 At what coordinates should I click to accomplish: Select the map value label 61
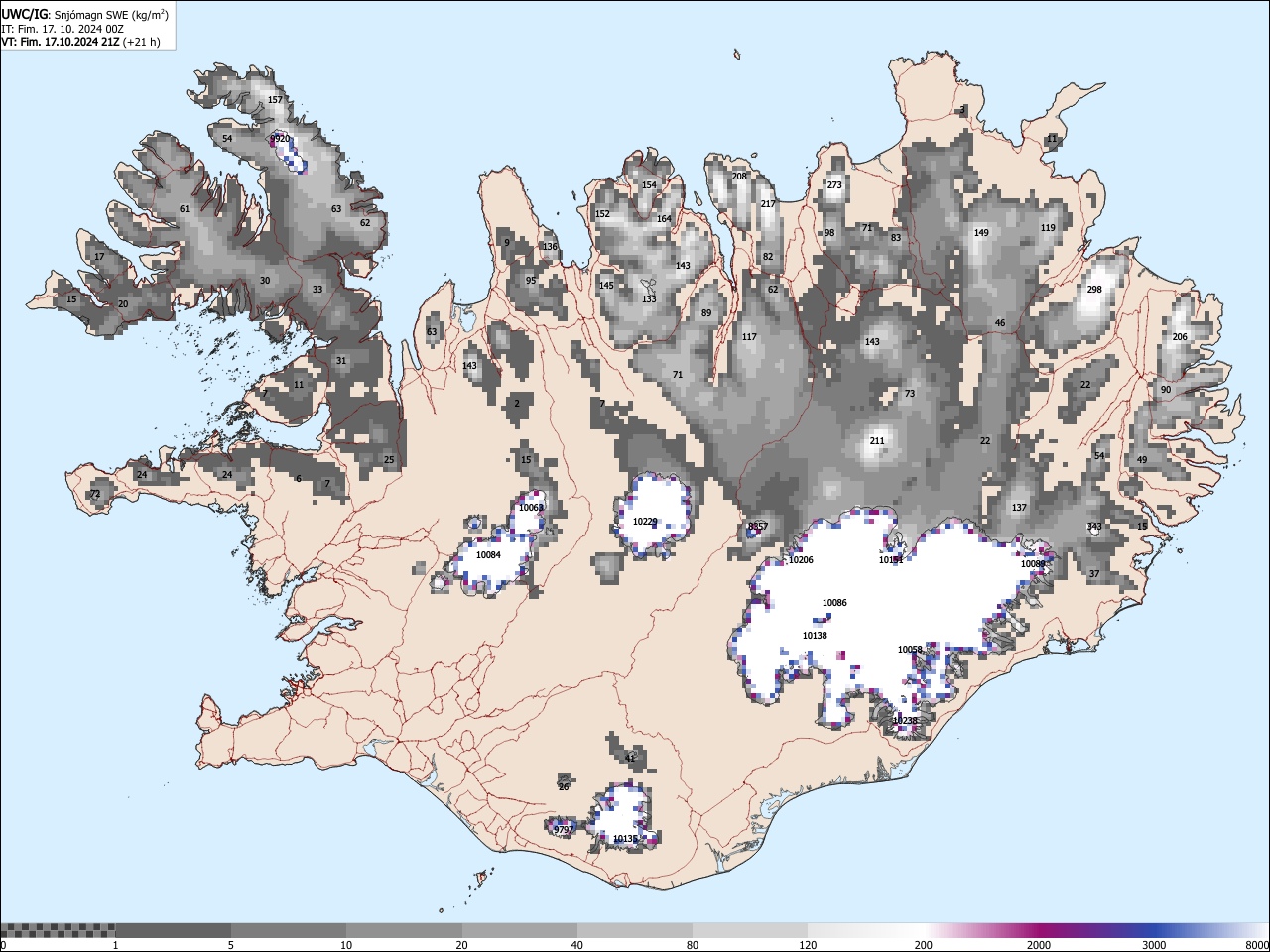tap(185, 209)
